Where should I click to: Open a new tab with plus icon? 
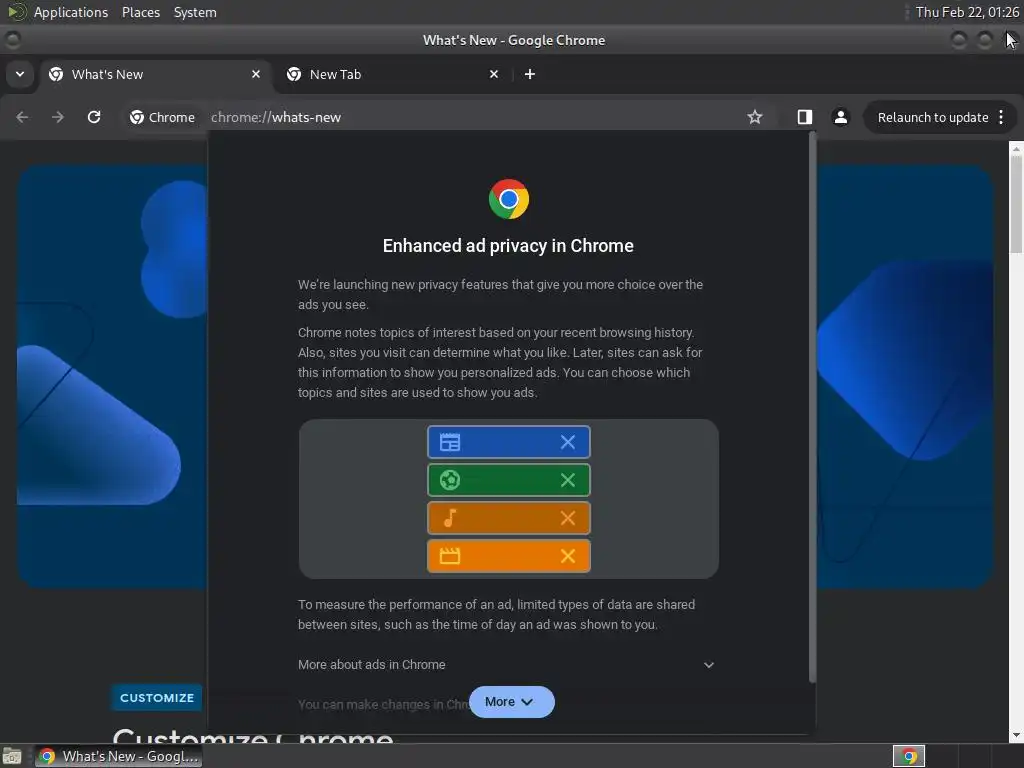(x=530, y=74)
